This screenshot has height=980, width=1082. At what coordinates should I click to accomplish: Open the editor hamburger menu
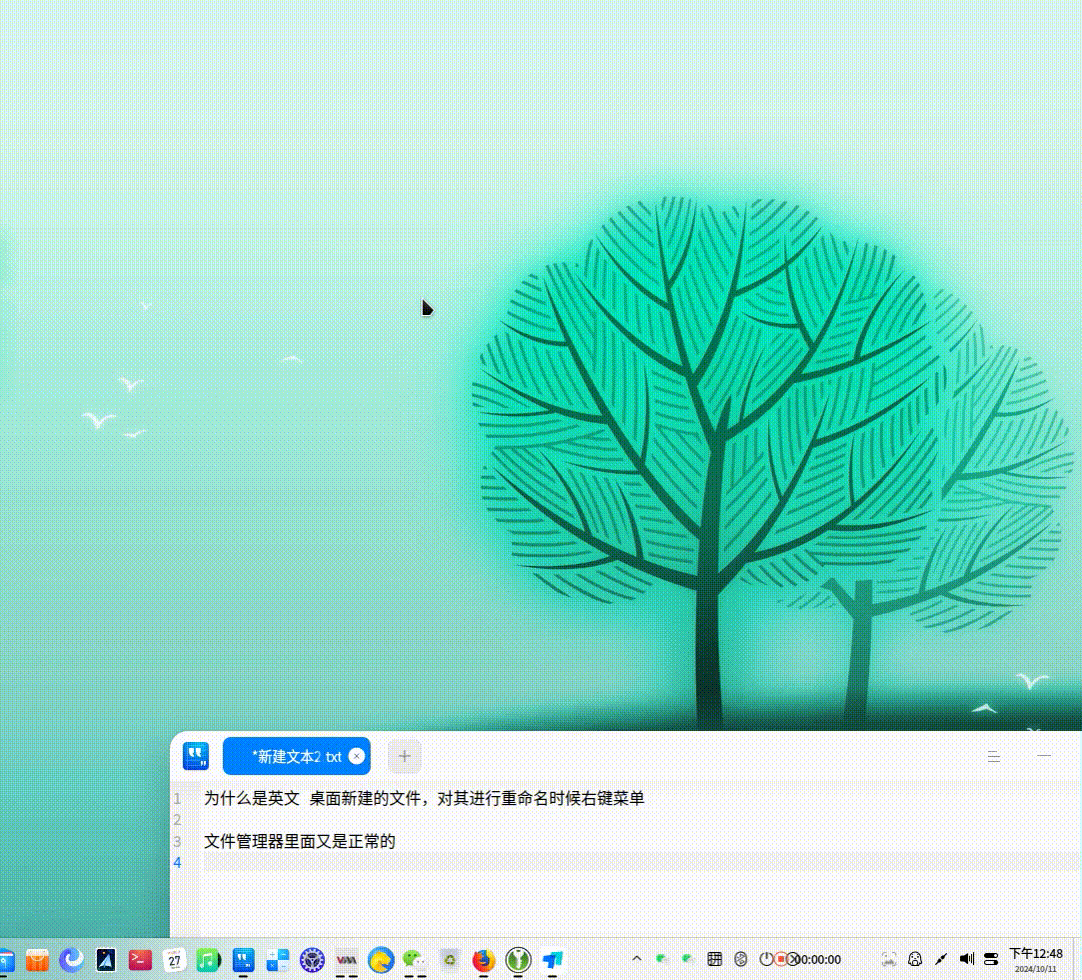(x=994, y=756)
